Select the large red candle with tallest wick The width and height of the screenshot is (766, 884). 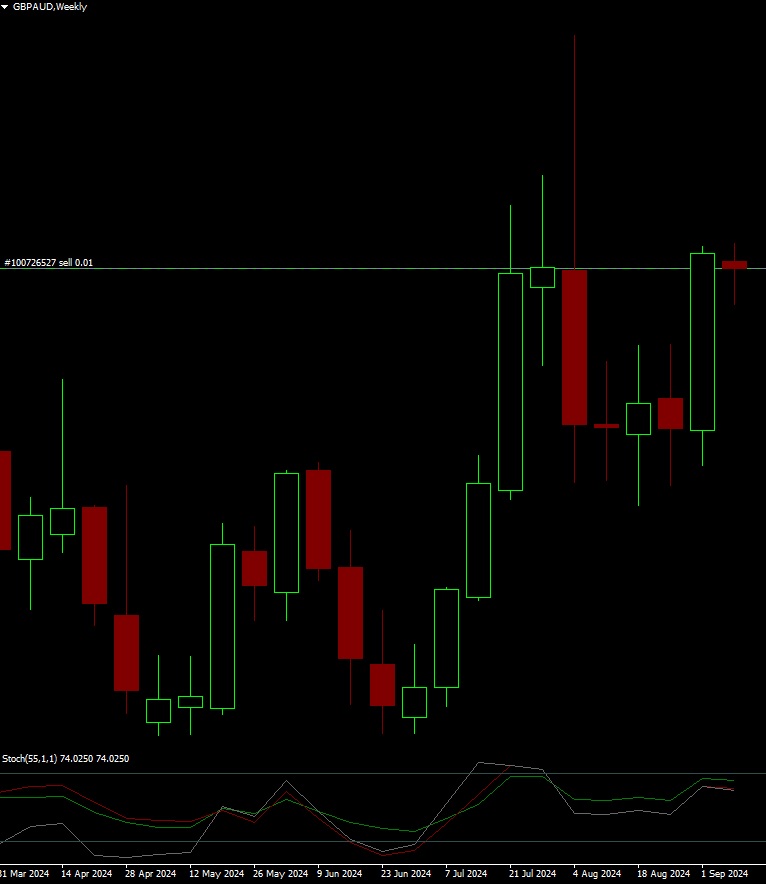pos(574,347)
